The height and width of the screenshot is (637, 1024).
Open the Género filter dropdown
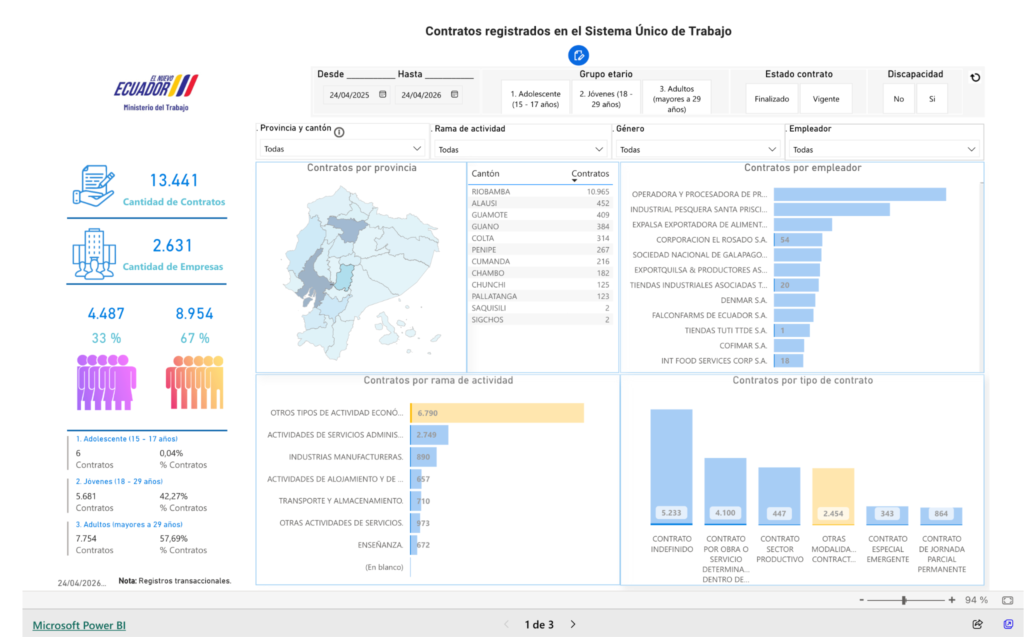tap(697, 149)
